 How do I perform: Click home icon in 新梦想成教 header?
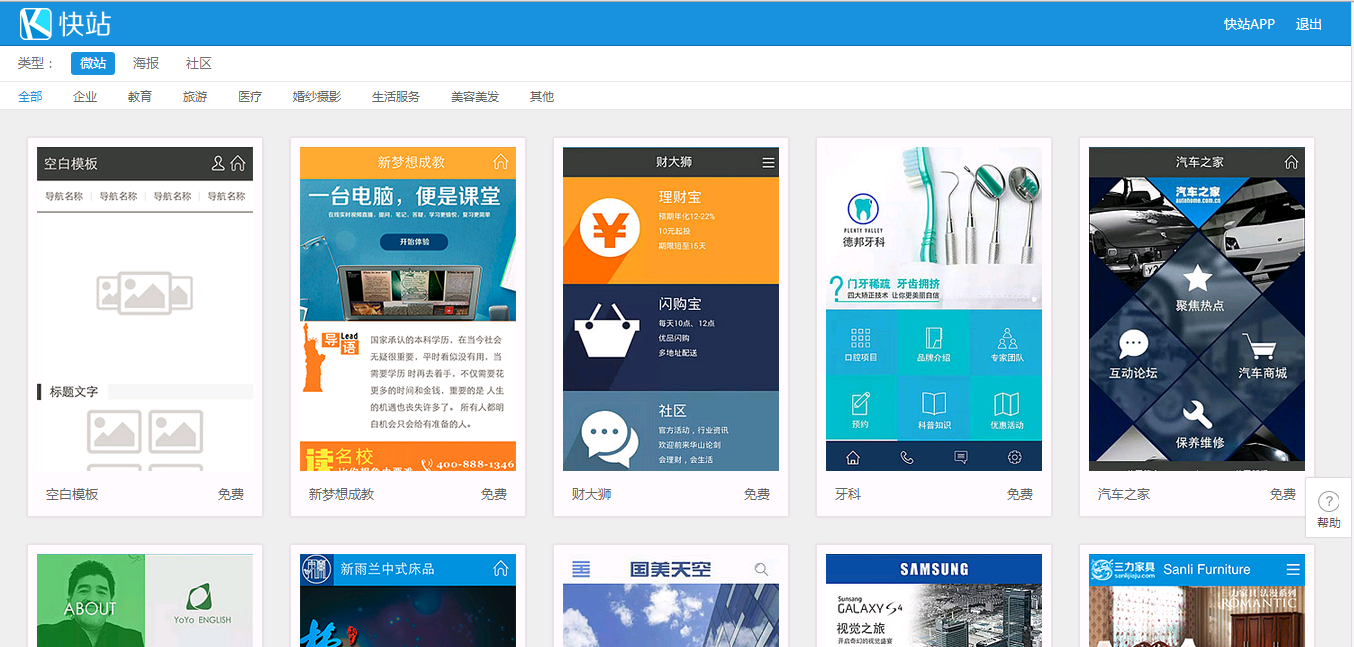501,162
